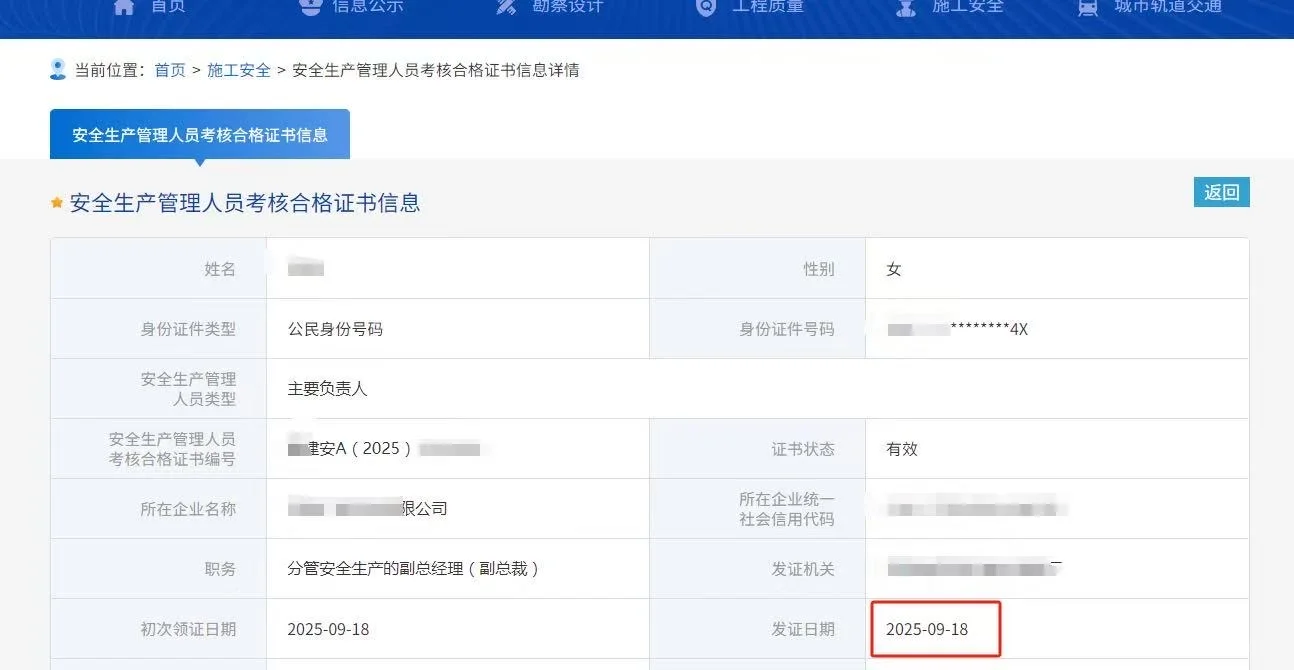Viewport: 1294px width, 670px height.
Task: Click the 信息公示 icon in top navigation
Action: (x=310, y=7)
